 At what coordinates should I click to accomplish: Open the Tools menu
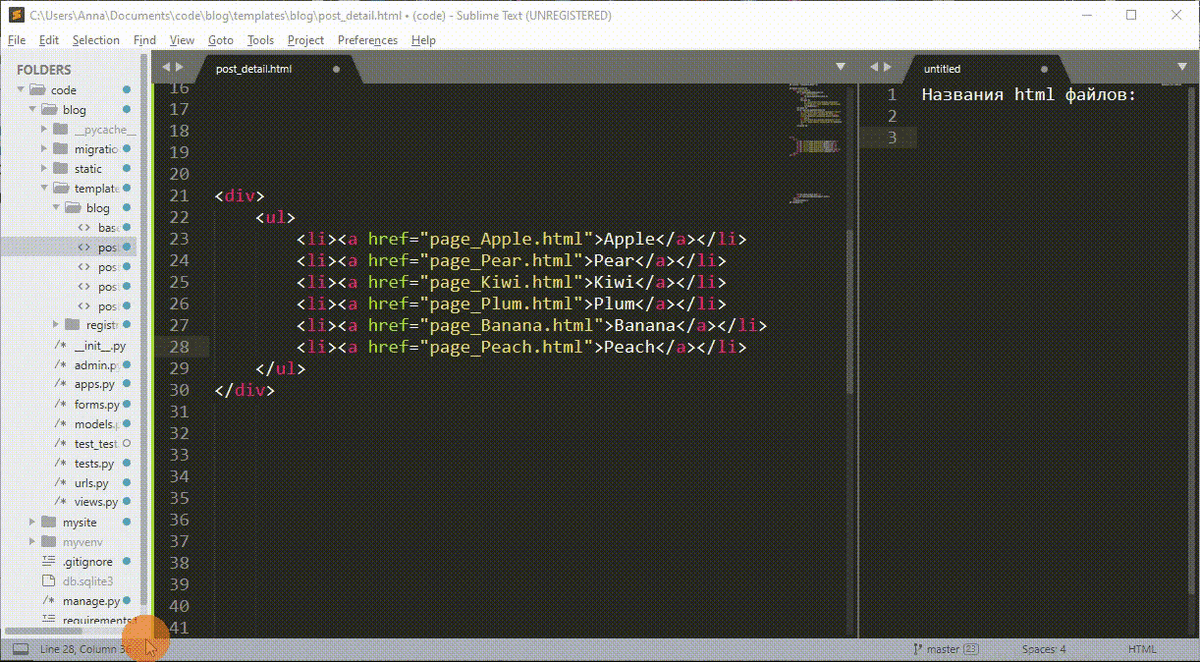point(261,40)
